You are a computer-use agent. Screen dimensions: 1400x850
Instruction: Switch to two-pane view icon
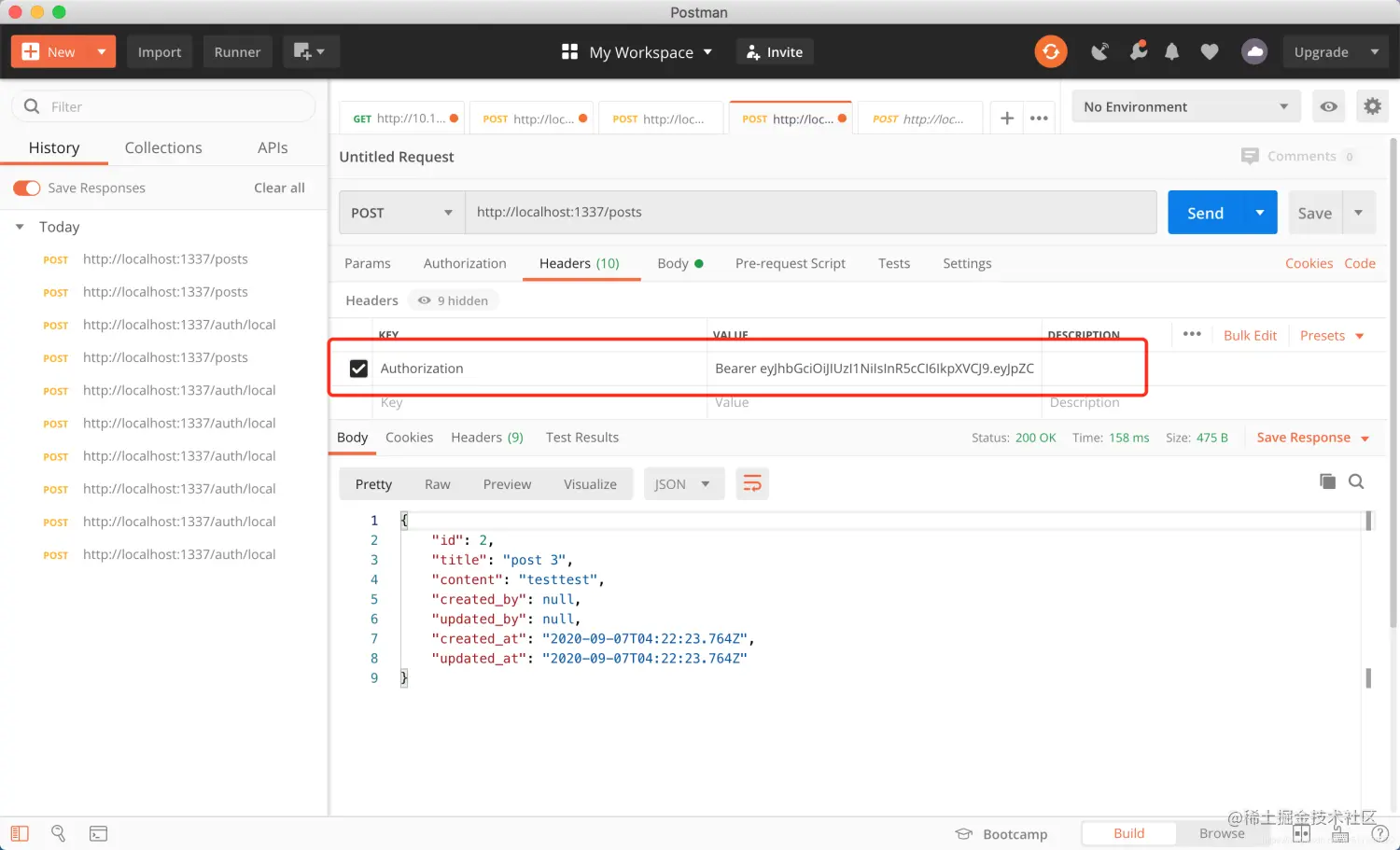tap(1301, 834)
